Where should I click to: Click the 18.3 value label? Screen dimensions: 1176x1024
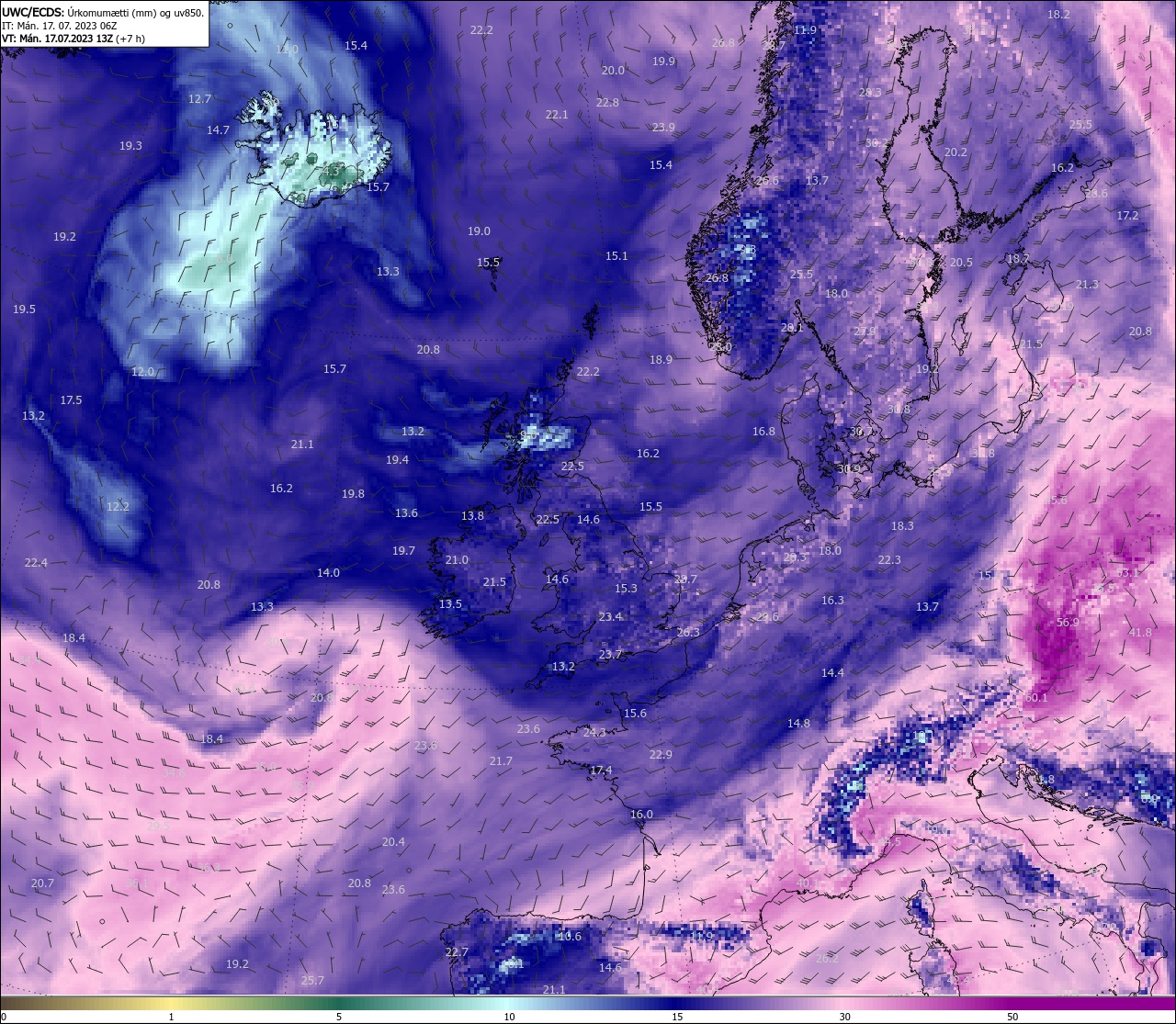[902, 526]
